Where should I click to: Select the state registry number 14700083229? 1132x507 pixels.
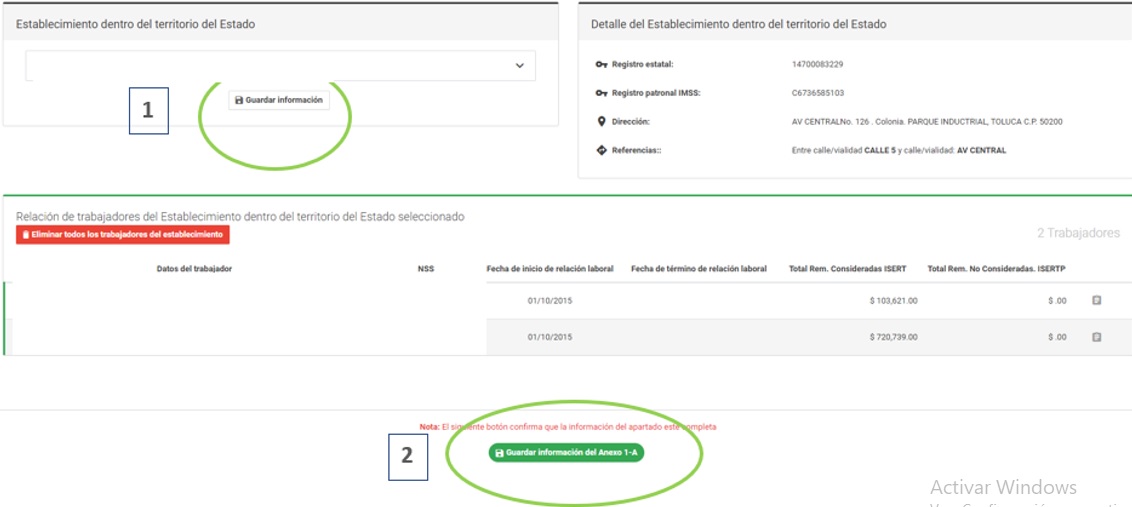coord(817,64)
